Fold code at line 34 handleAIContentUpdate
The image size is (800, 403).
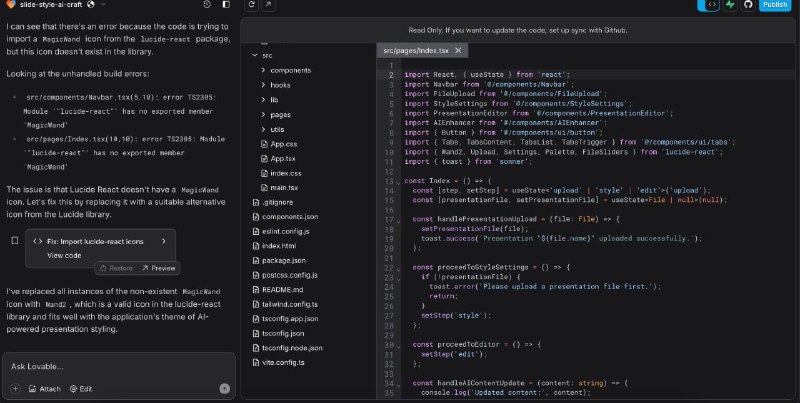tap(398, 384)
